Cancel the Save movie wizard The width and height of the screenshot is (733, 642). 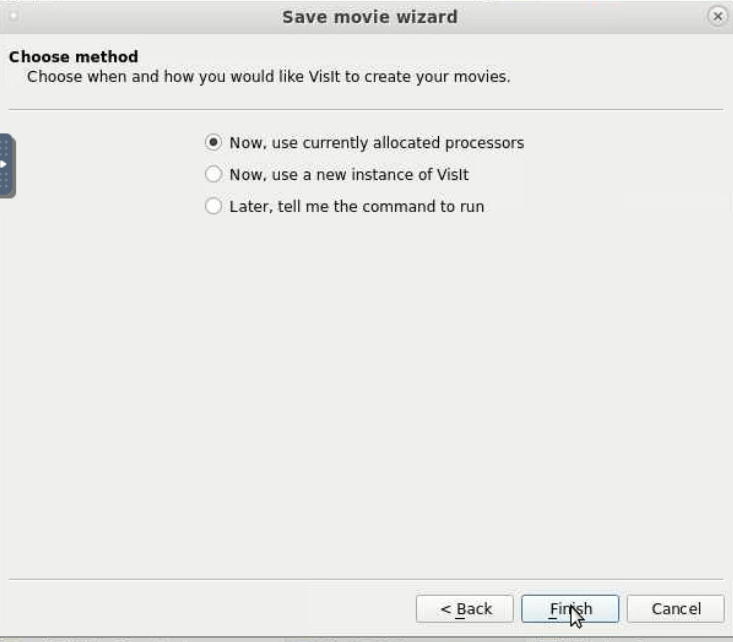click(676, 609)
